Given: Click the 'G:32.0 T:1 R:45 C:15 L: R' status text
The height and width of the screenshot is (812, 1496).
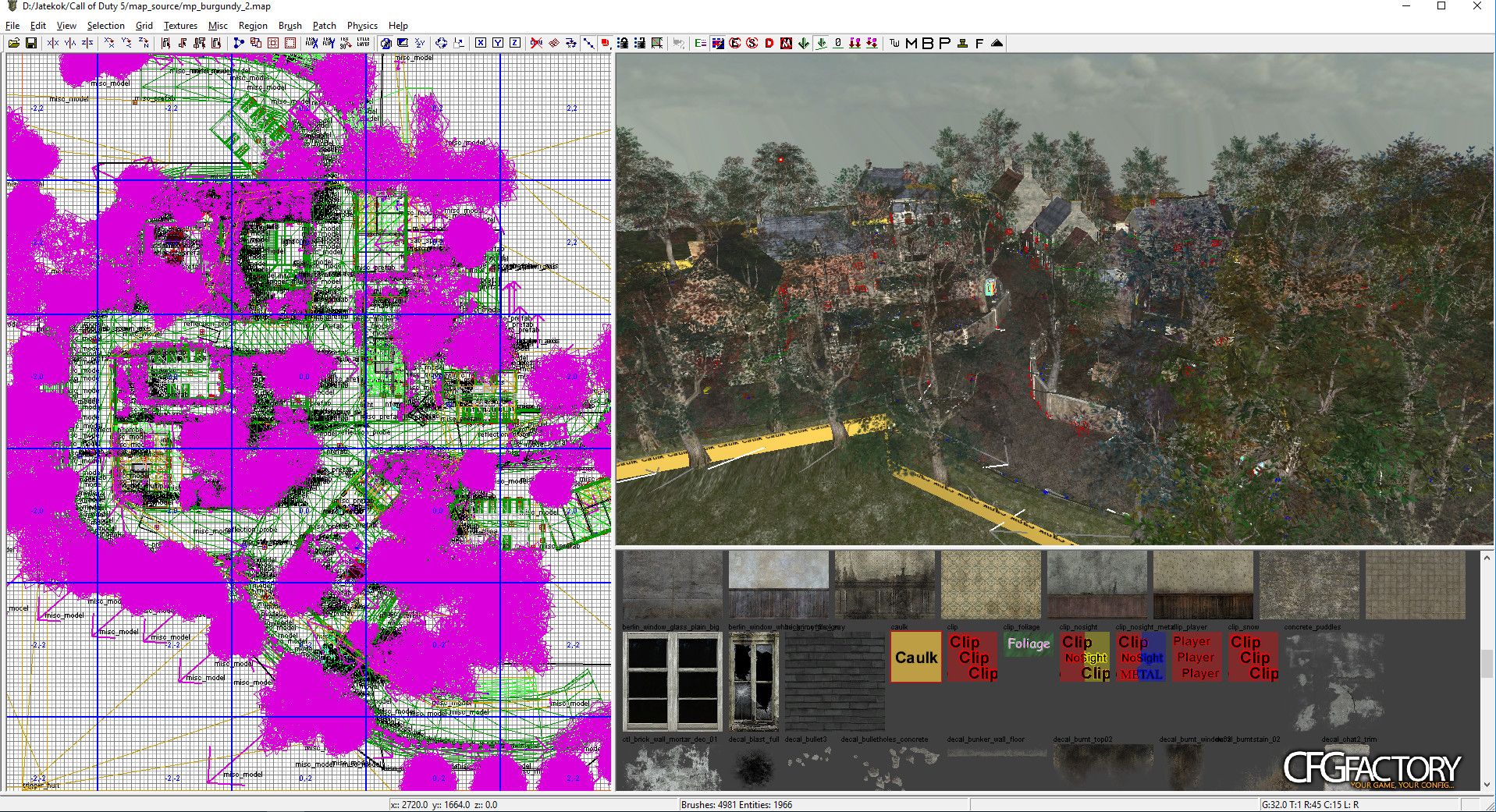Looking at the screenshot, I should pyautogui.click(x=1310, y=805).
